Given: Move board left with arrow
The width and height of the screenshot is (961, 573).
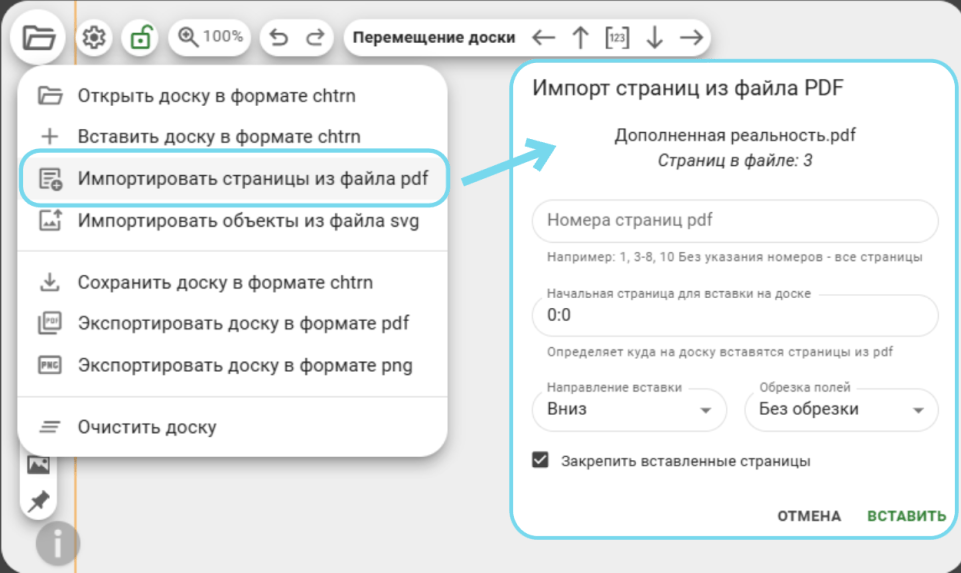Looking at the screenshot, I should (x=543, y=38).
